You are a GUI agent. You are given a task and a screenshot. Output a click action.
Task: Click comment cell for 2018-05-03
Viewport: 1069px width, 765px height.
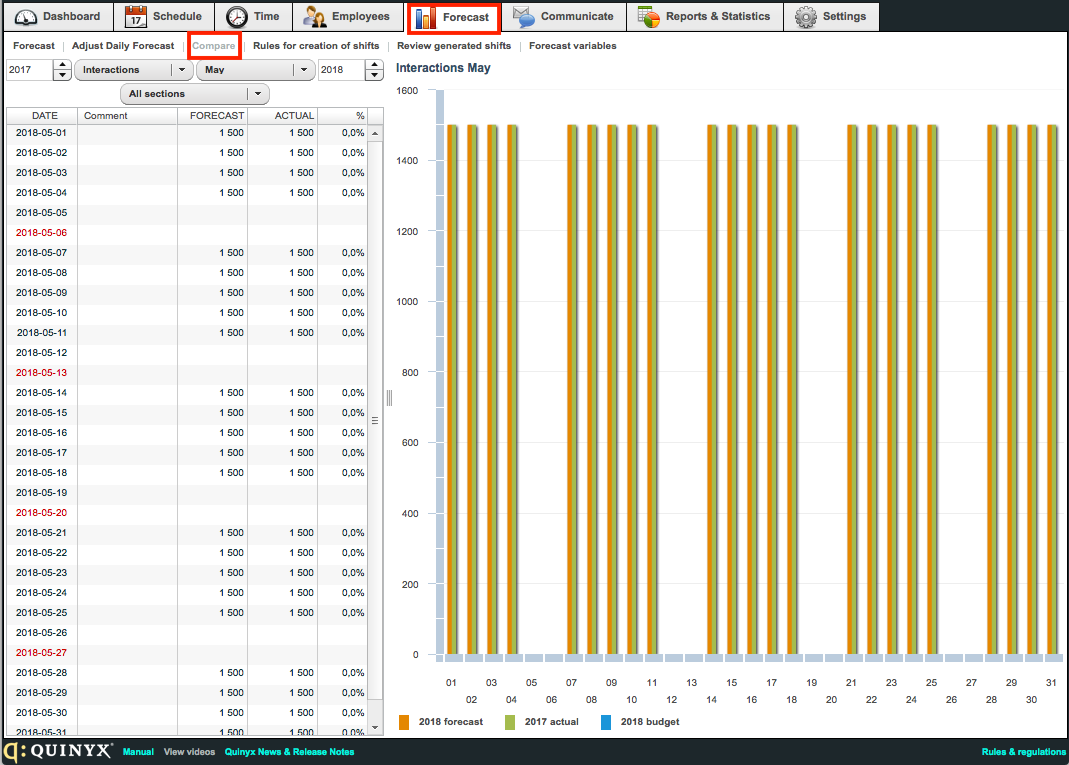click(127, 172)
